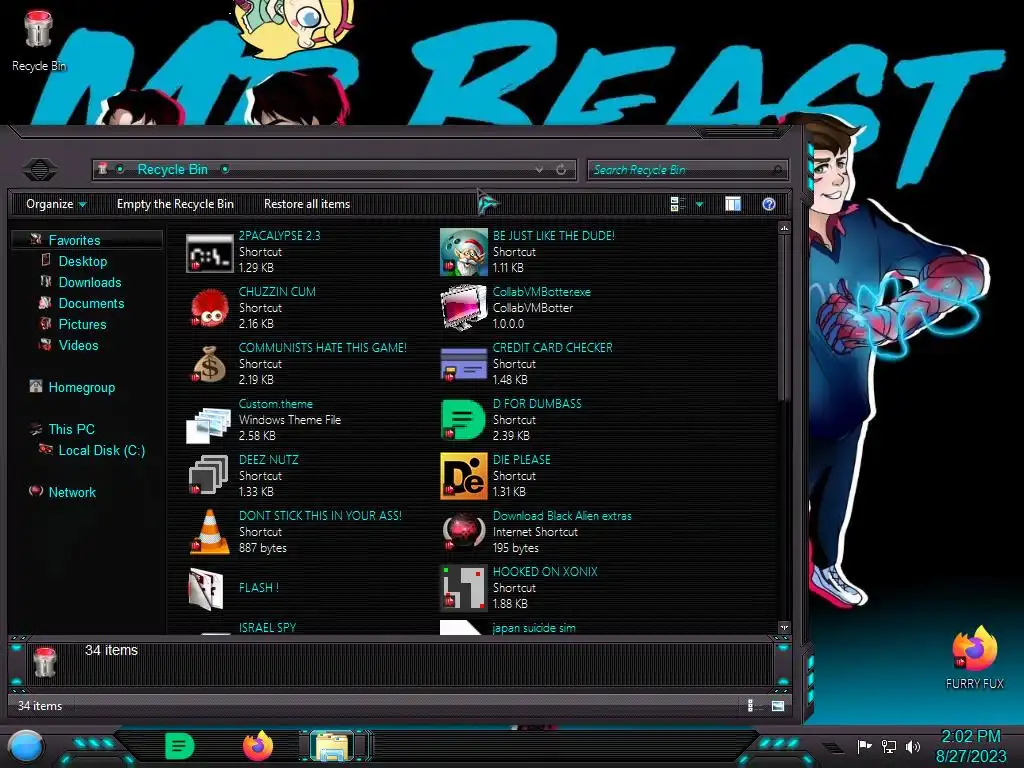The width and height of the screenshot is (1024, 768).
Task: Select the CREDIT CARD CHECKER icon
Action: click(x=464, y=364)
